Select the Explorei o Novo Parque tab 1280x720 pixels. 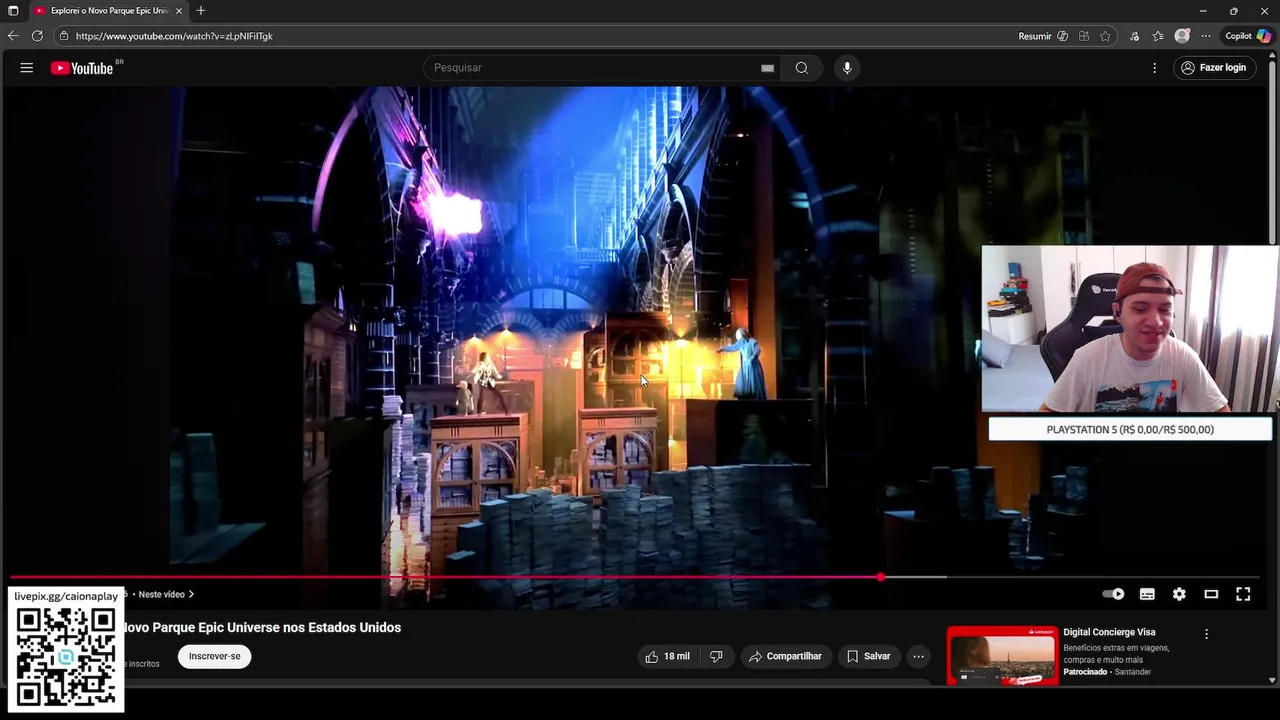click(109, 11)
